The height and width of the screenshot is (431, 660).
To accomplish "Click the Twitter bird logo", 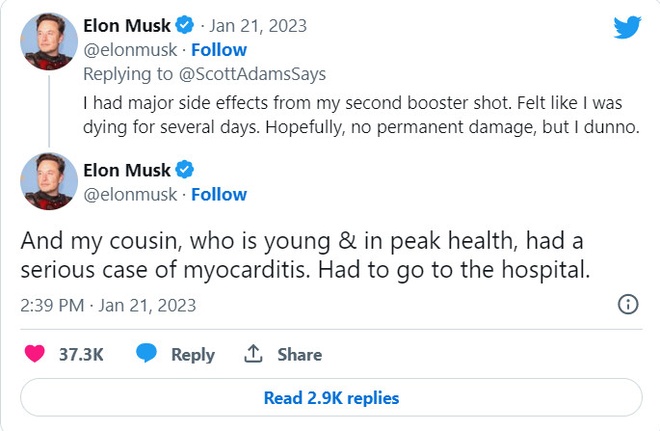I will [x=626, y=26].
